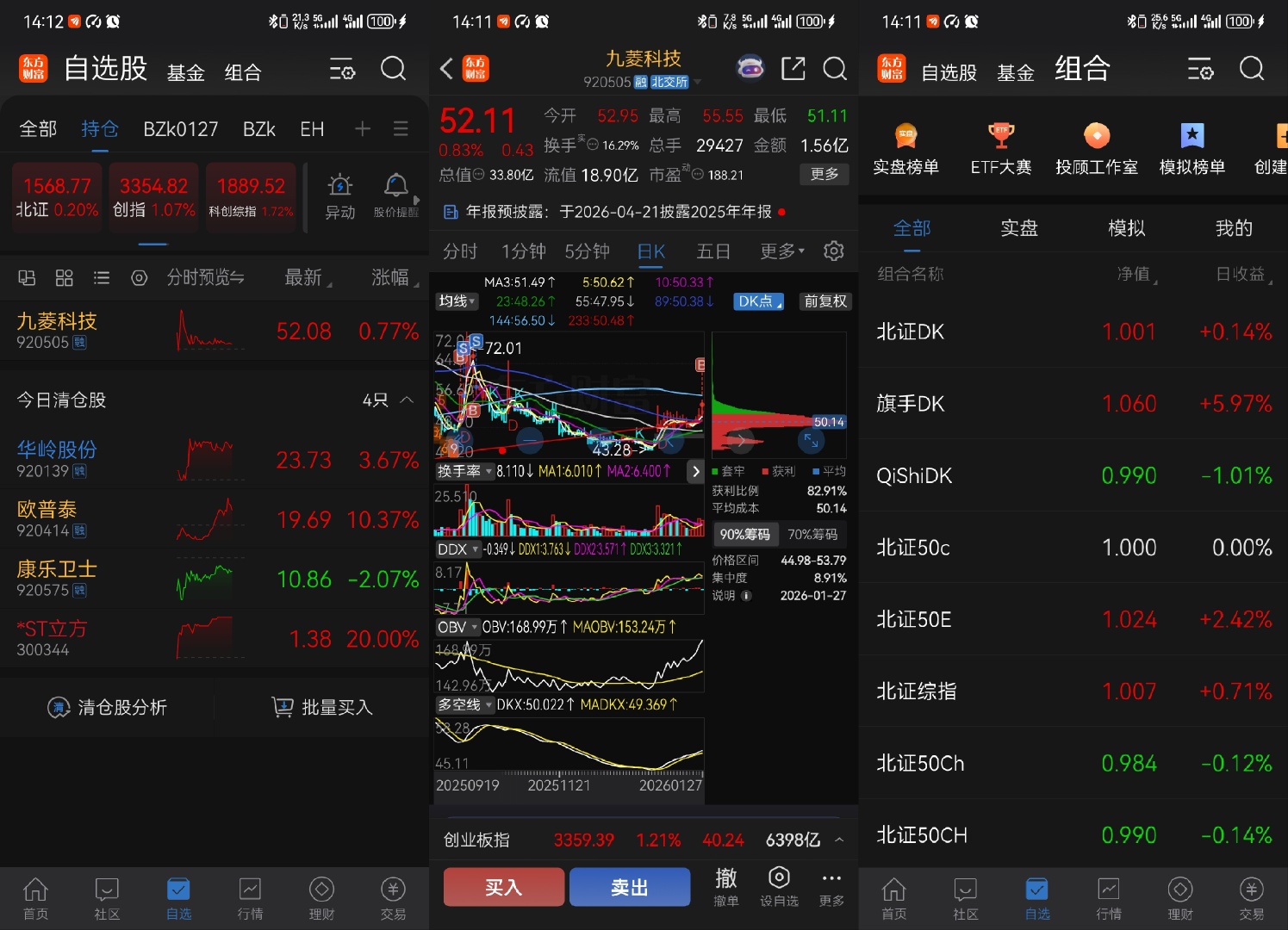Open 股价提醒 bell icon
This screenshot has width=1288, height=930.
[x=395, y=196]
